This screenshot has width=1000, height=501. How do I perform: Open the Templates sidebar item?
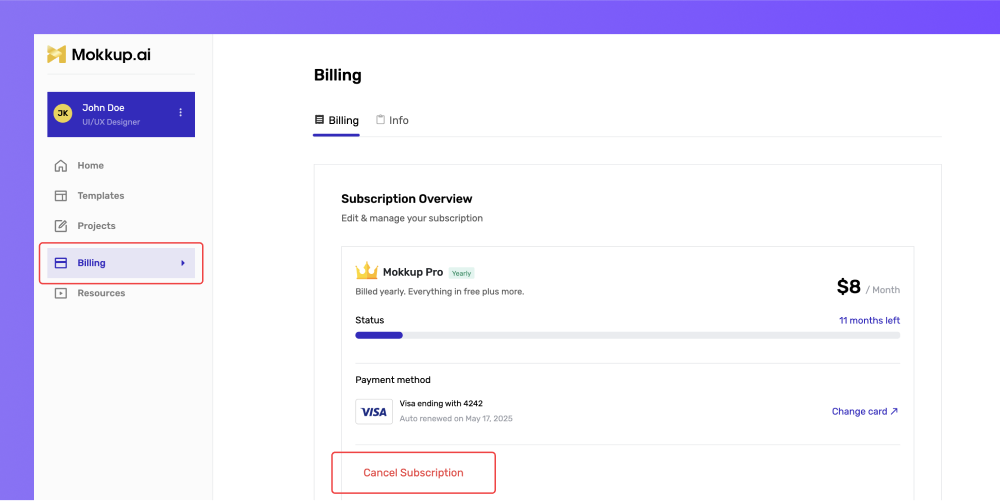point(121,196)
